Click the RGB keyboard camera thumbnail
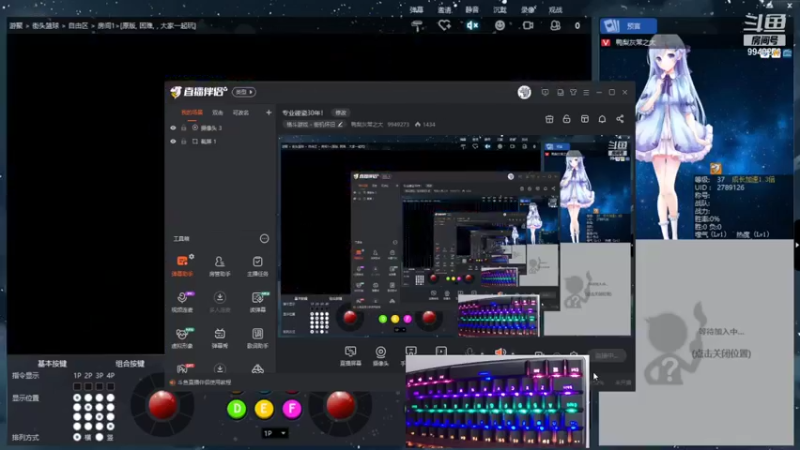The width and height of the screenshot is (800, 450). pyautogui.click(x=497, y=403)
